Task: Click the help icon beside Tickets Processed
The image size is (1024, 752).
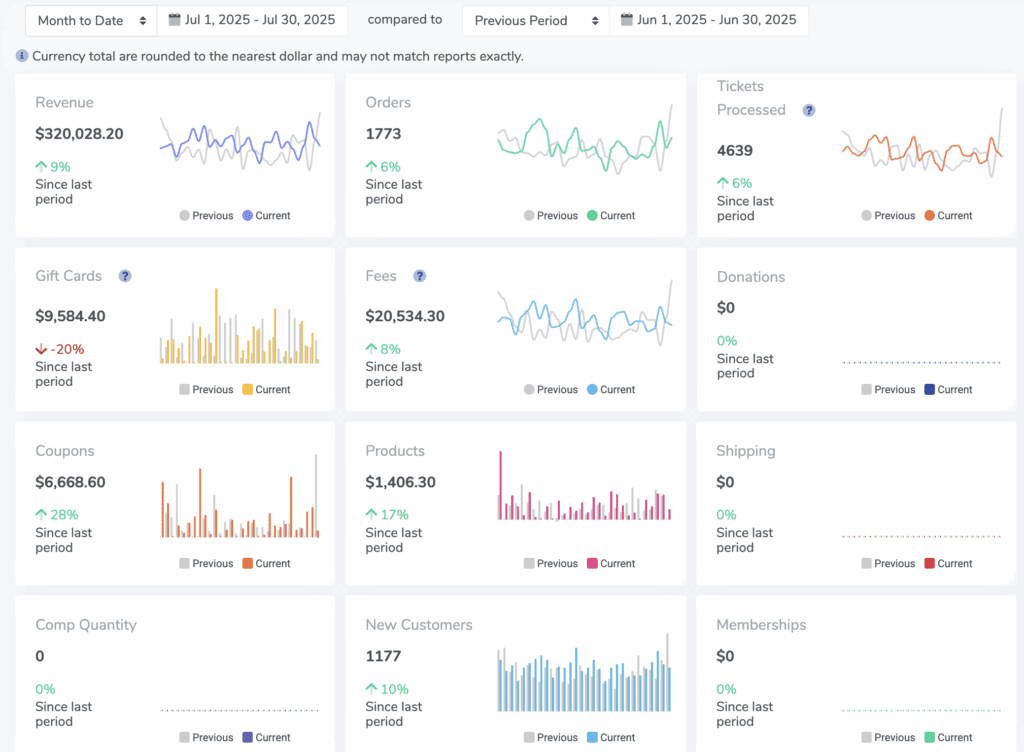Action: [x=809, y=111]
